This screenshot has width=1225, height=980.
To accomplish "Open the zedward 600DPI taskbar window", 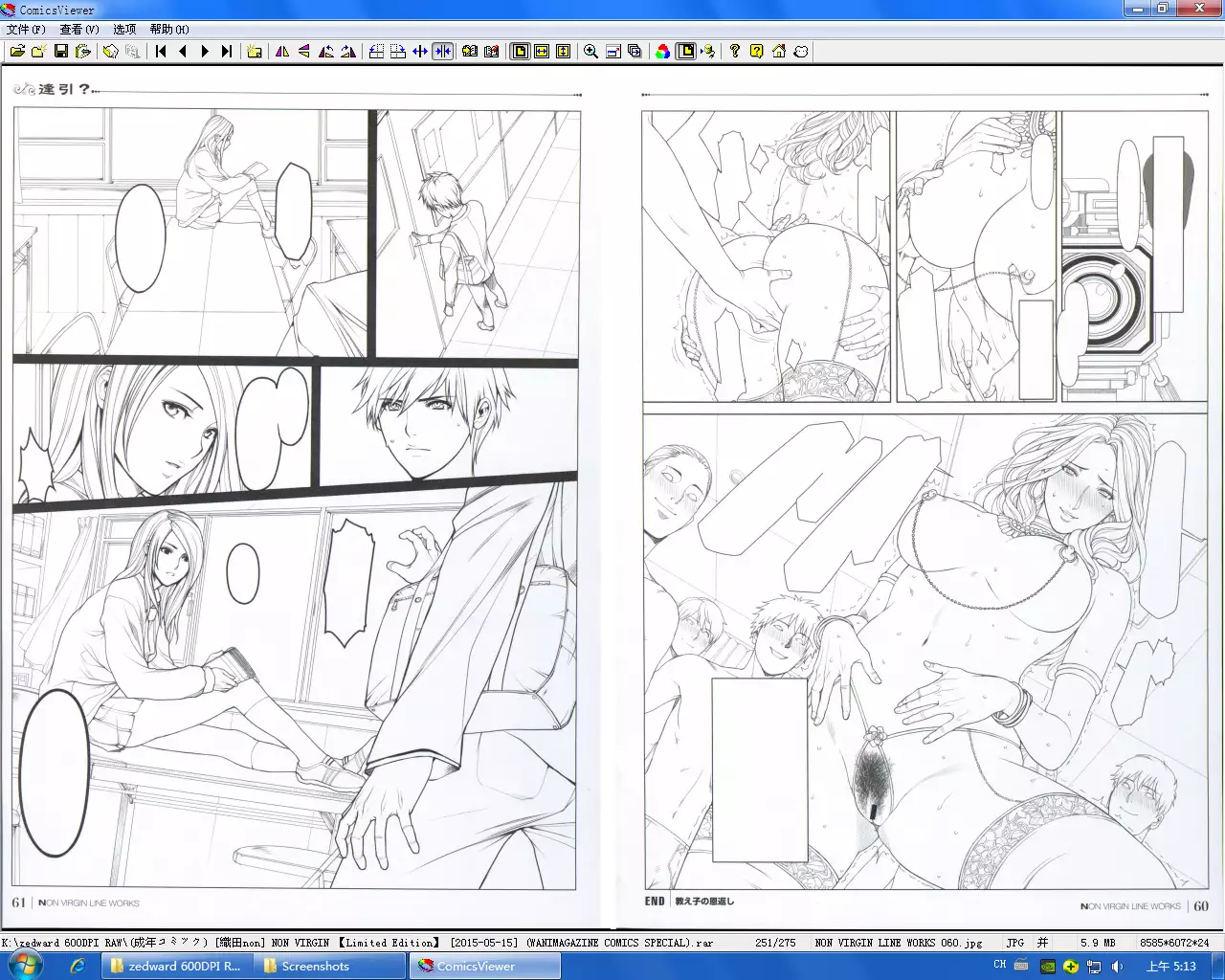I will (x=176, y=967).
